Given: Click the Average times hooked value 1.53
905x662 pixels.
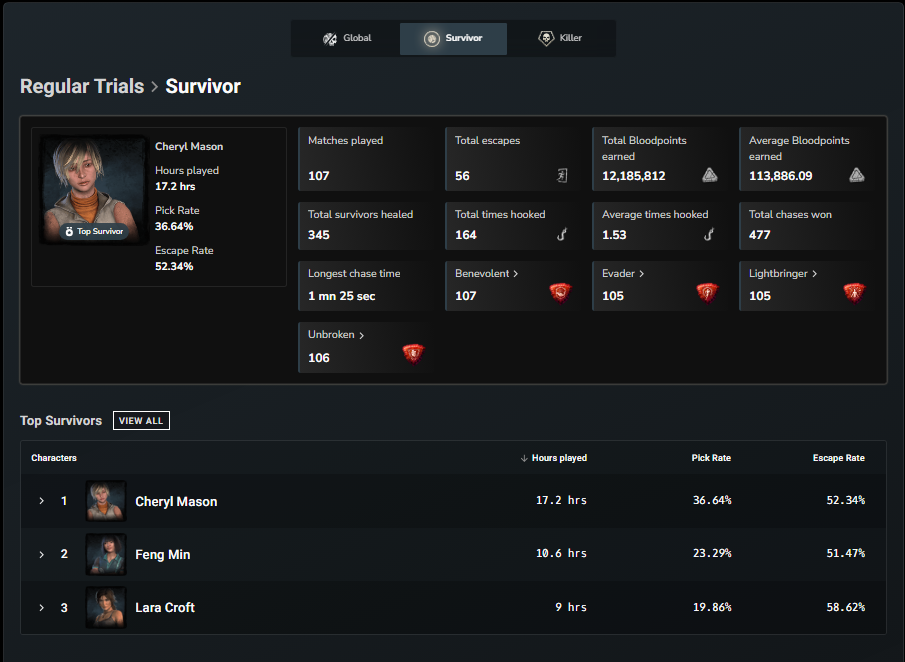Looking at the screenshot, I should [614, 235].
